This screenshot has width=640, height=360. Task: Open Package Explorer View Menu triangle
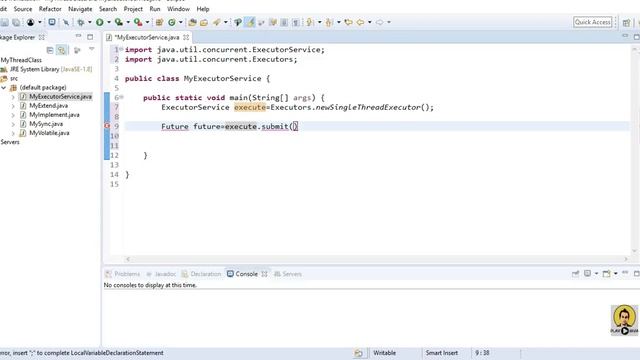point(91,49)
